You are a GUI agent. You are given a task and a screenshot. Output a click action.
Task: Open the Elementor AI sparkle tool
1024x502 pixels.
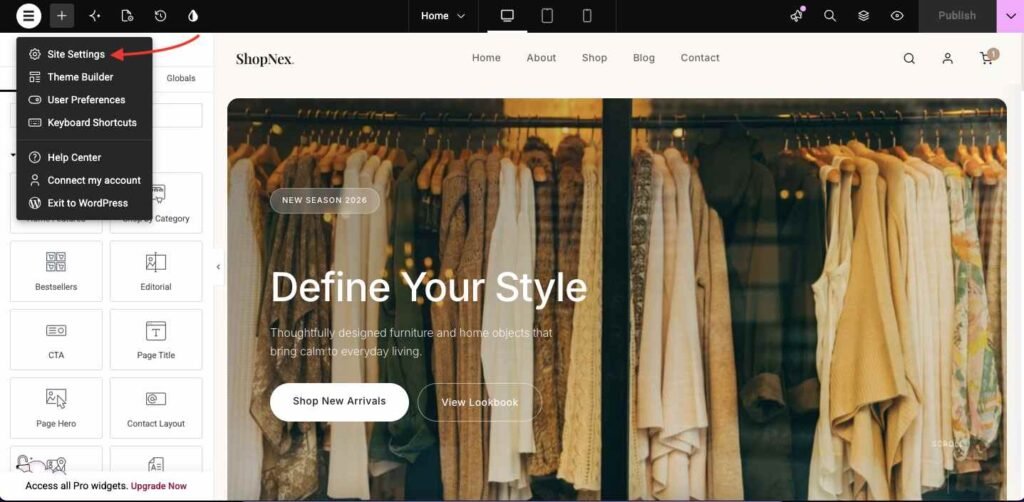point(95,16)
